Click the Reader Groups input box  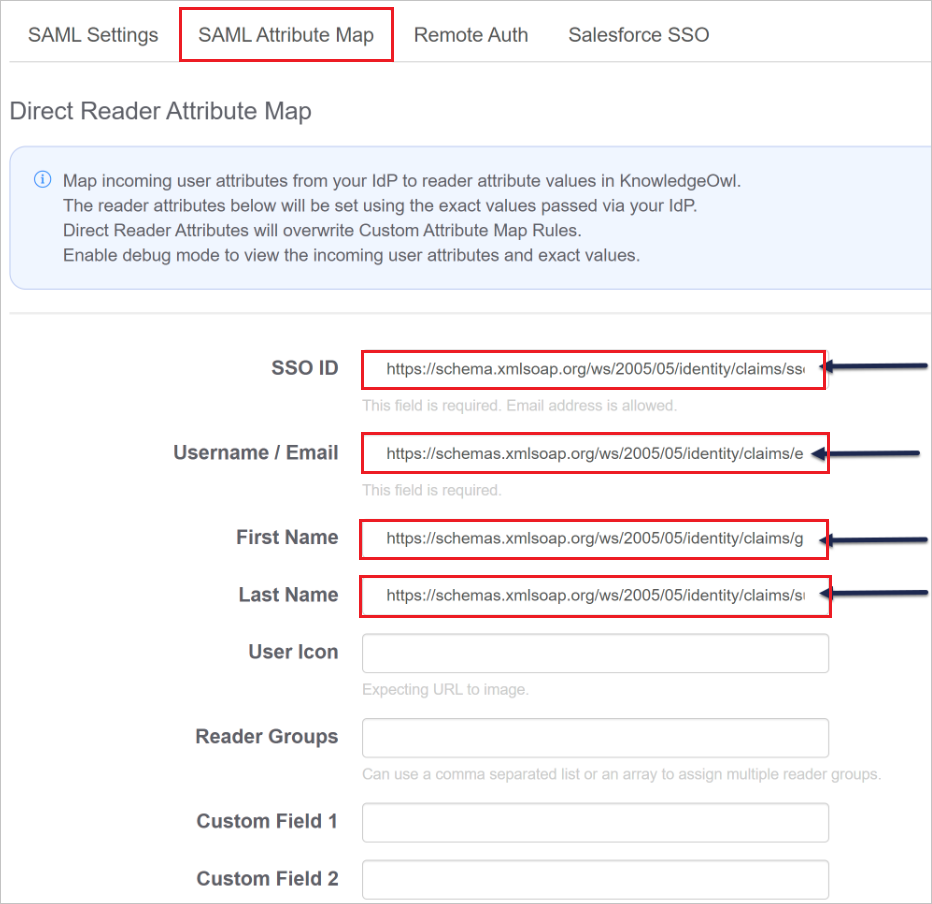coord(595,738)
